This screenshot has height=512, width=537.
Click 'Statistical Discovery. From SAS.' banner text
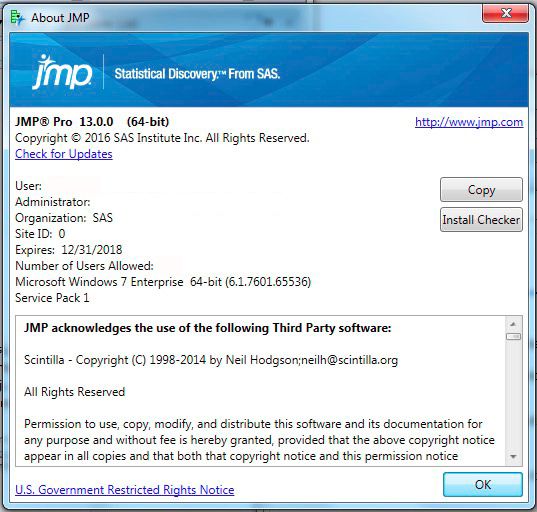[197, 74]
